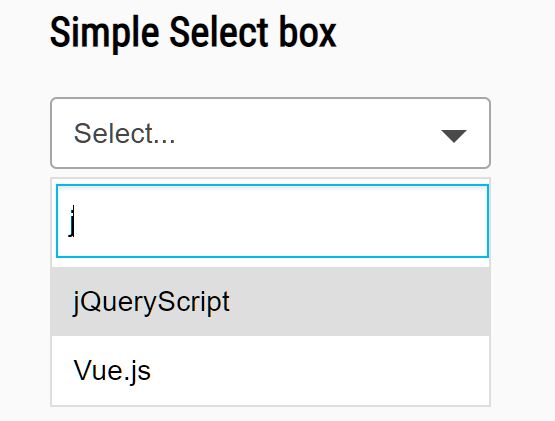Choose jQueryScript from the option list
The image size is (555, 421).
[x=270, y=301]
